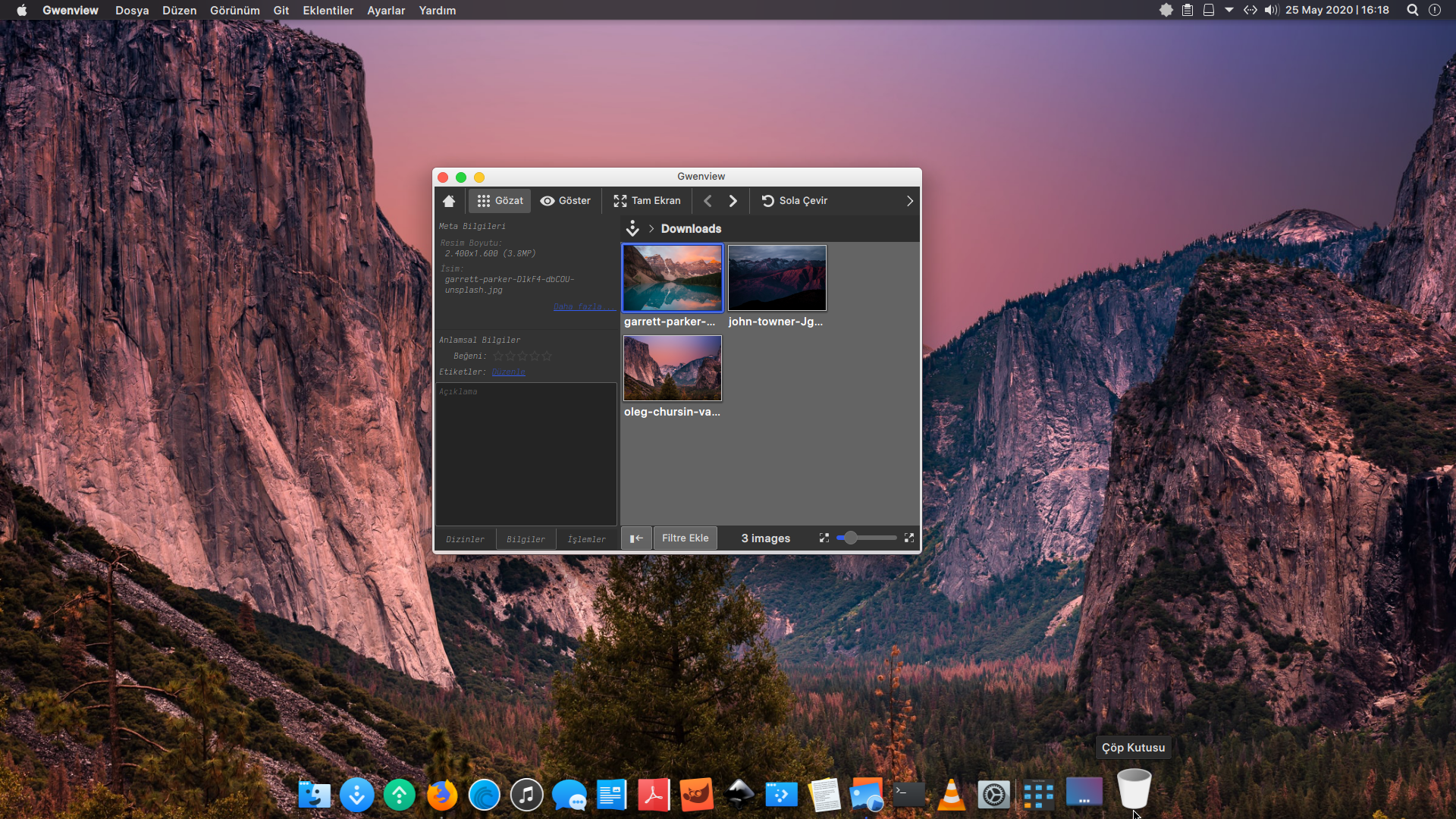Open the Filtre Ekle dropdown
This screenshot has height=819, width=1456.
click(x=685, y=538)
